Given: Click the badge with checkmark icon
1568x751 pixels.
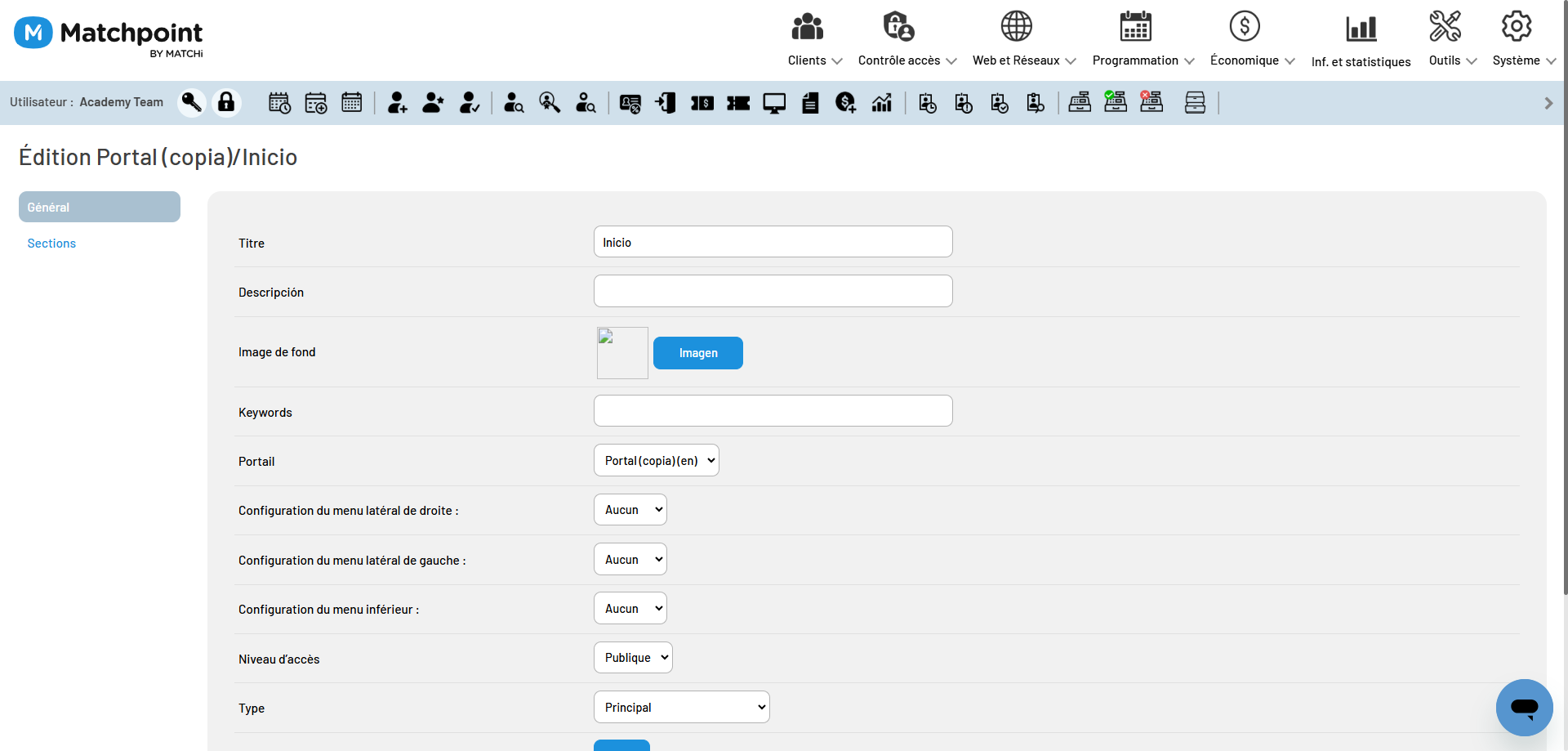Looking at the screenshot, I should click(1000, 102).
